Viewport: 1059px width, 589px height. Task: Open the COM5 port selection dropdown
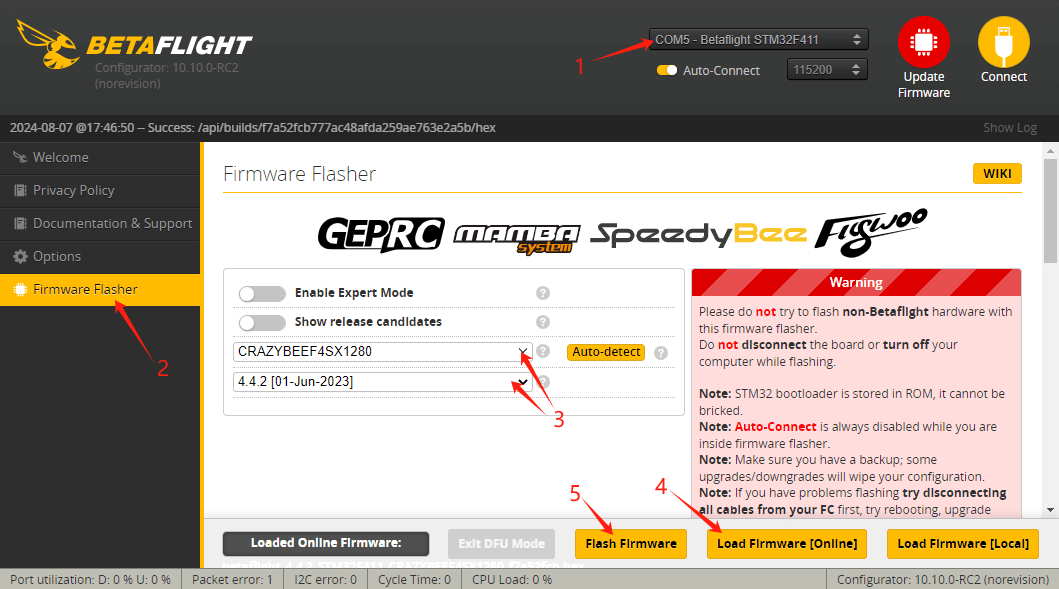[x=758, y=39]
